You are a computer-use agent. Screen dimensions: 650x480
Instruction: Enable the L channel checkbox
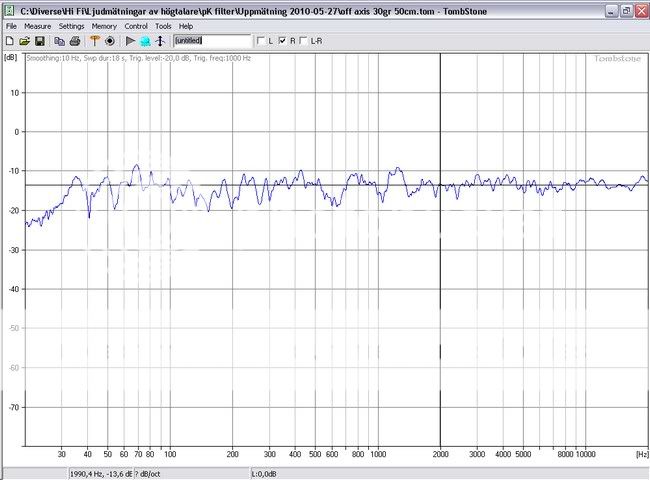tap(261, 41)
